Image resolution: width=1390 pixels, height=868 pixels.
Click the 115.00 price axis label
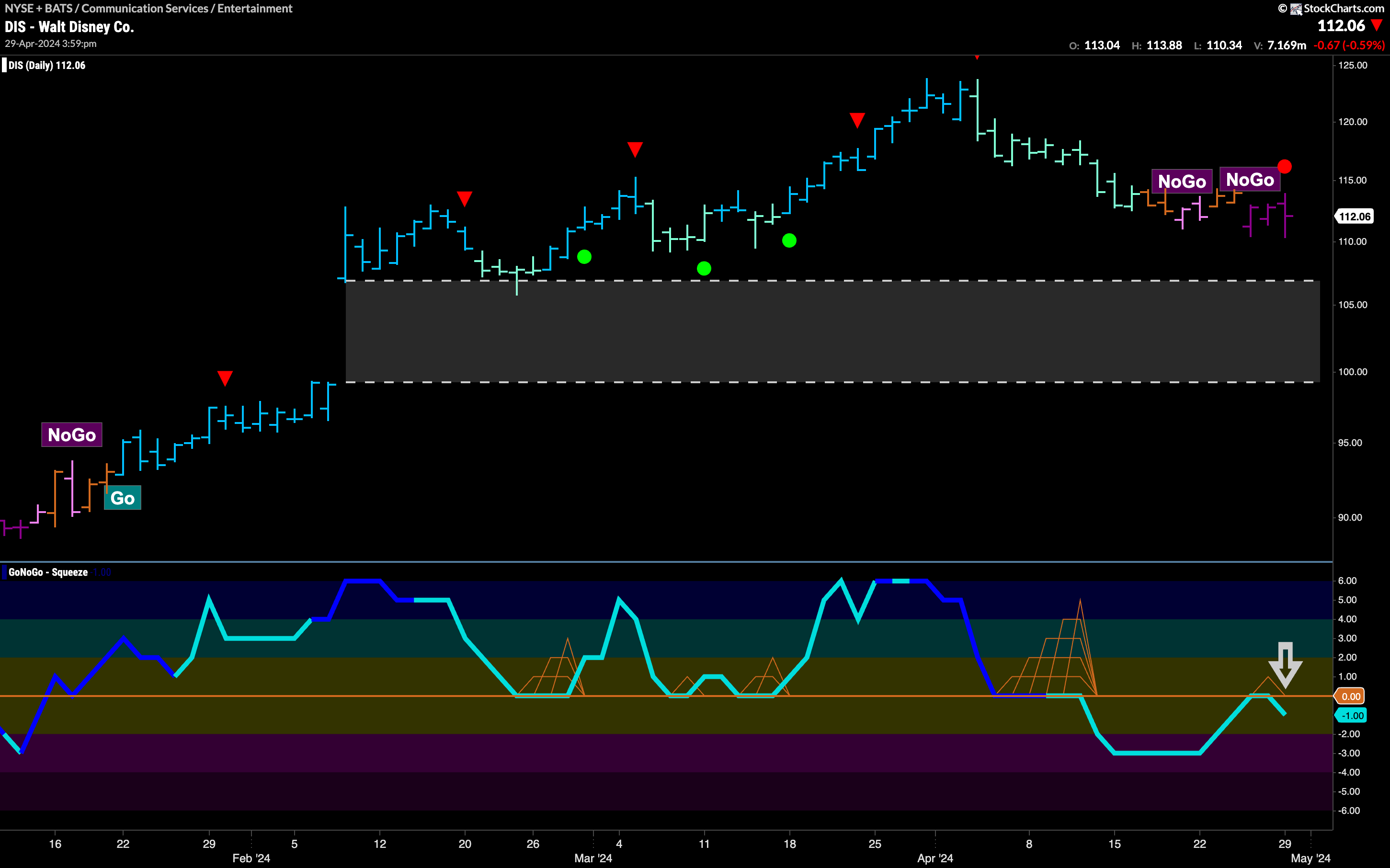[x=1353, y=180]
